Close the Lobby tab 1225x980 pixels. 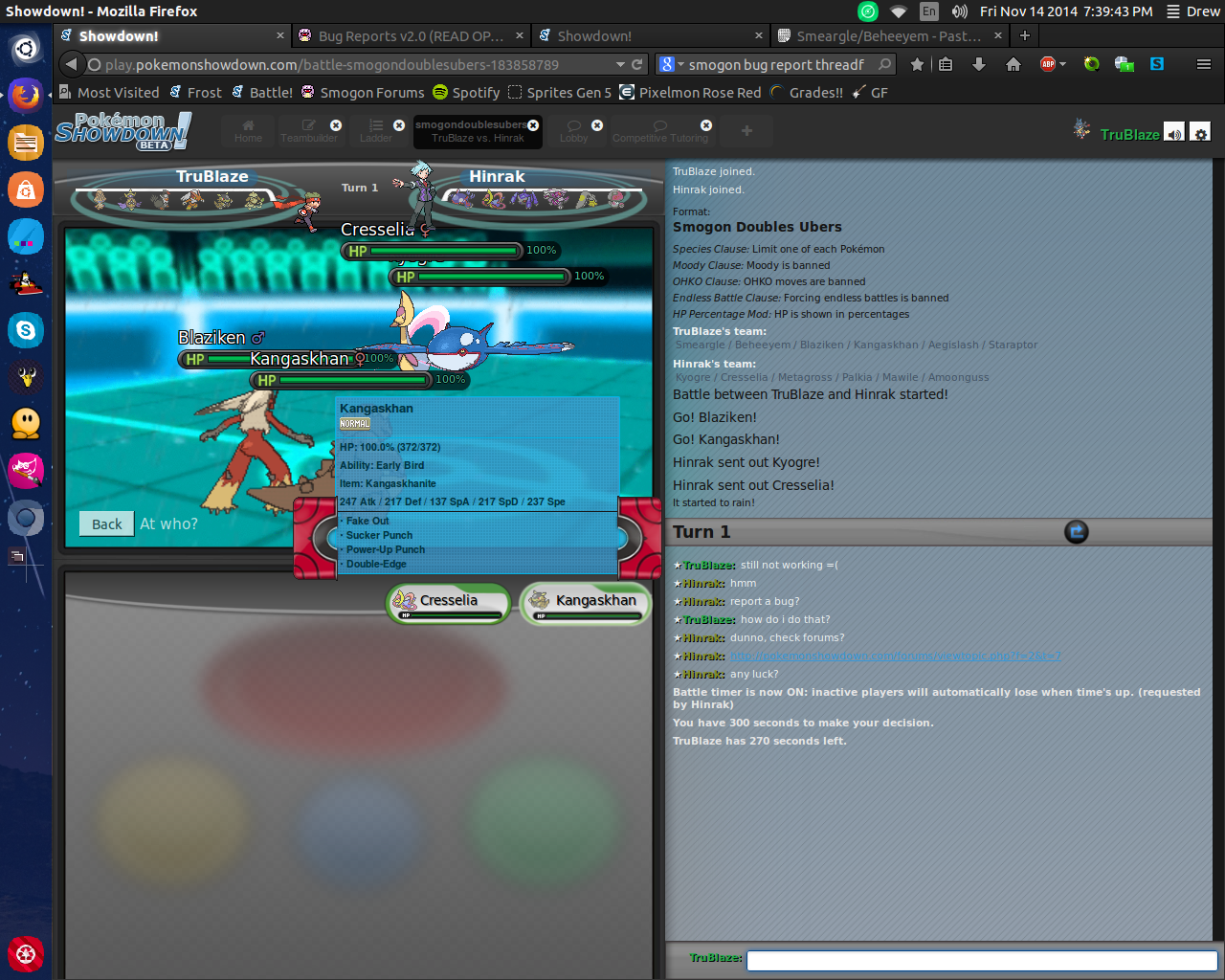click(597, 125)
